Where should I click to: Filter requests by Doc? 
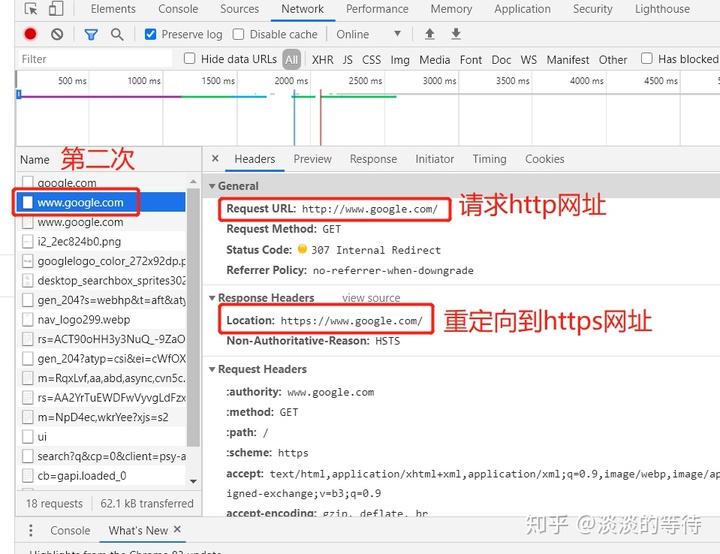pyautogui.click(x=501, y=60)
